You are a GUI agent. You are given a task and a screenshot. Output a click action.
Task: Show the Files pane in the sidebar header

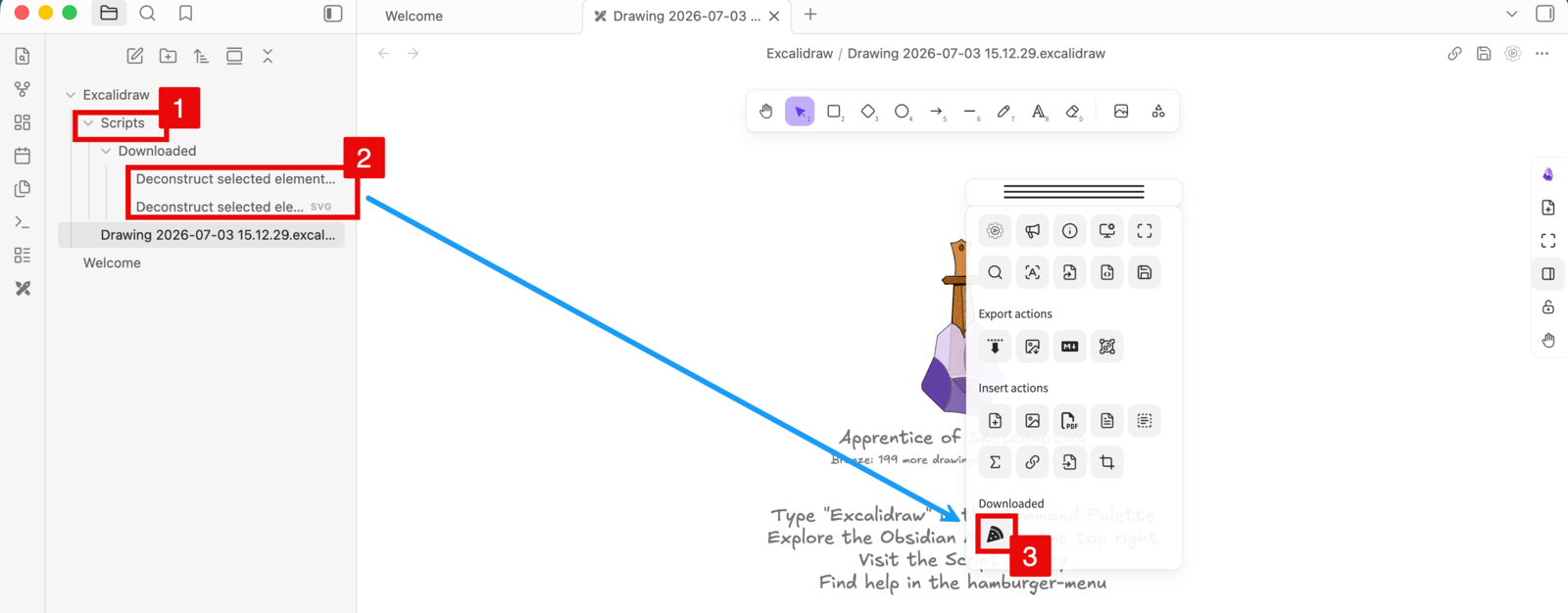pyautogui.click(x=109, y=14)
